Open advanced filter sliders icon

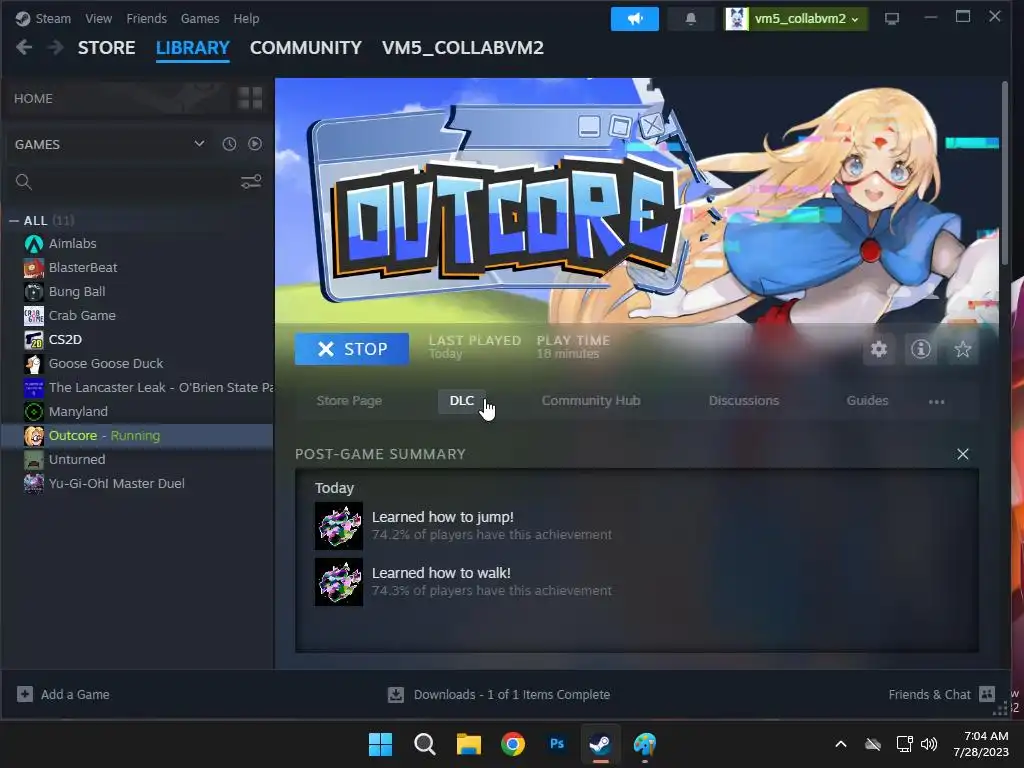tap(251, 182)
